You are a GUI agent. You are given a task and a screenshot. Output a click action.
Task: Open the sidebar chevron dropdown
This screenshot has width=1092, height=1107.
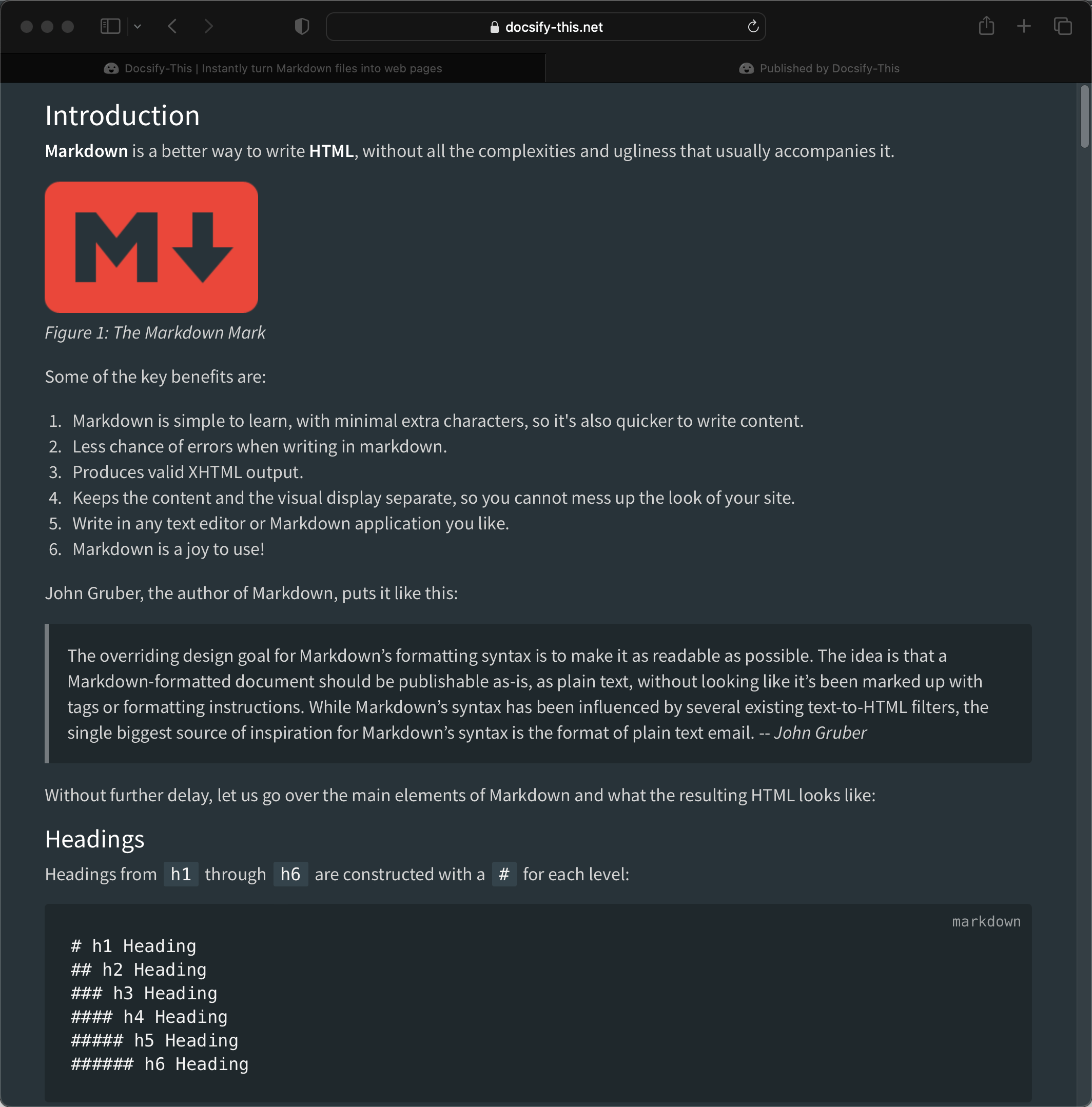[137, 26]
